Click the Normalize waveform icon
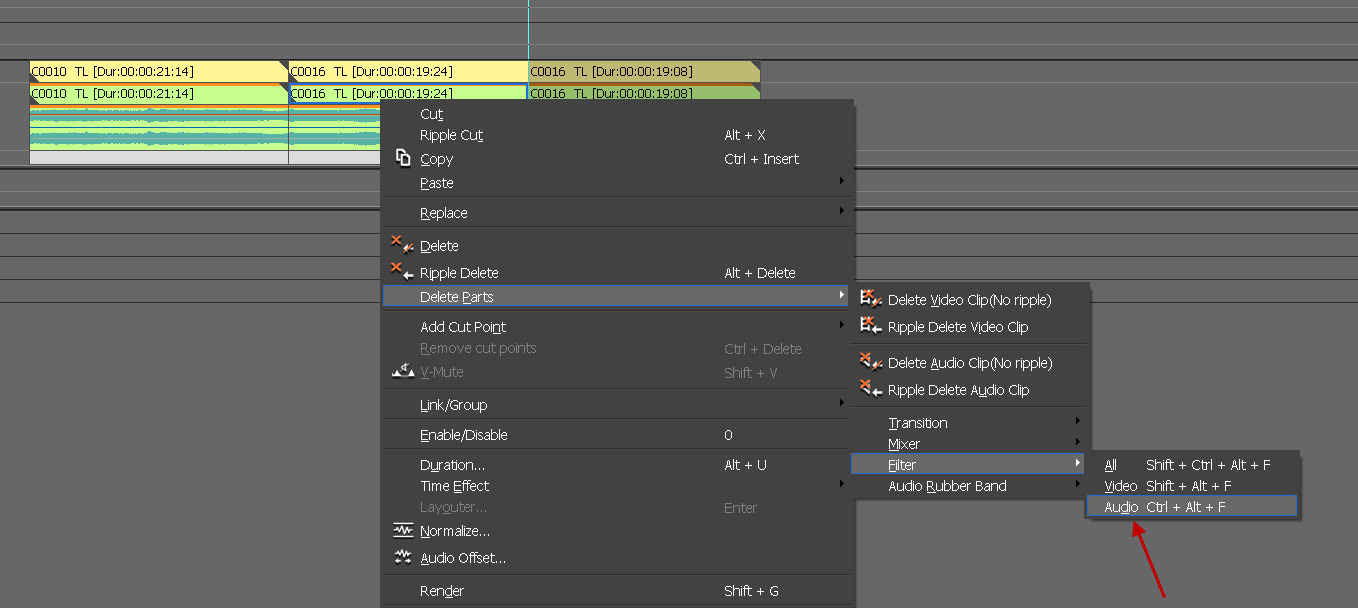 click(x=403, y=531)
